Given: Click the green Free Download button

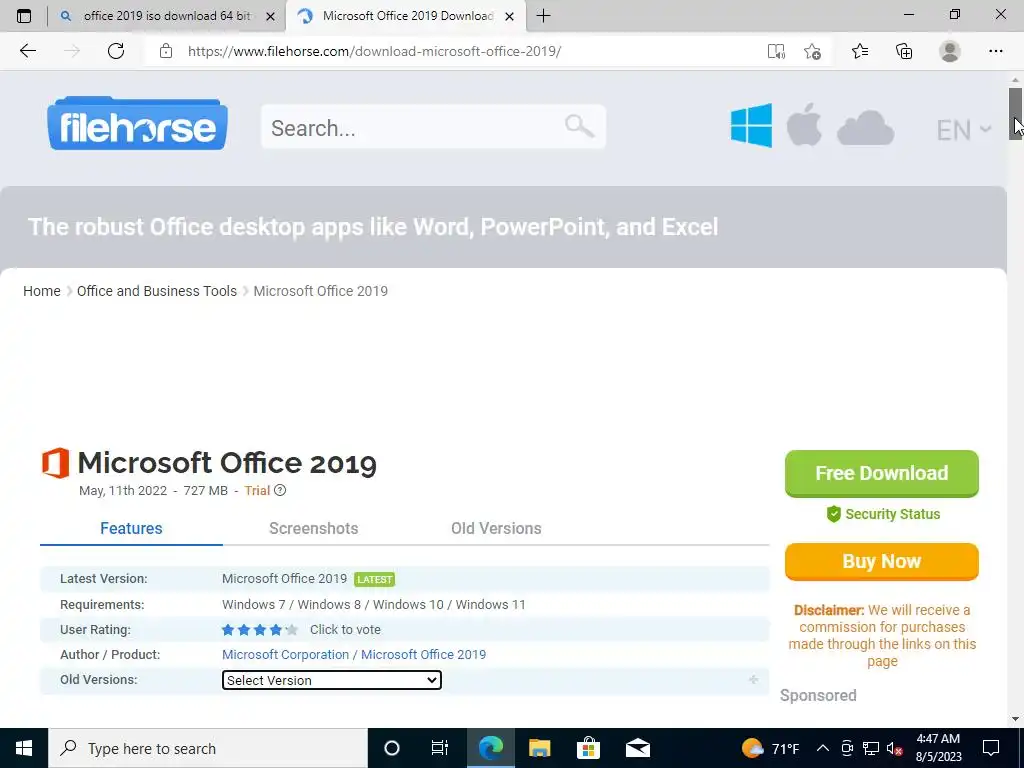Looking at the screenshot, I should click(882, 473).
